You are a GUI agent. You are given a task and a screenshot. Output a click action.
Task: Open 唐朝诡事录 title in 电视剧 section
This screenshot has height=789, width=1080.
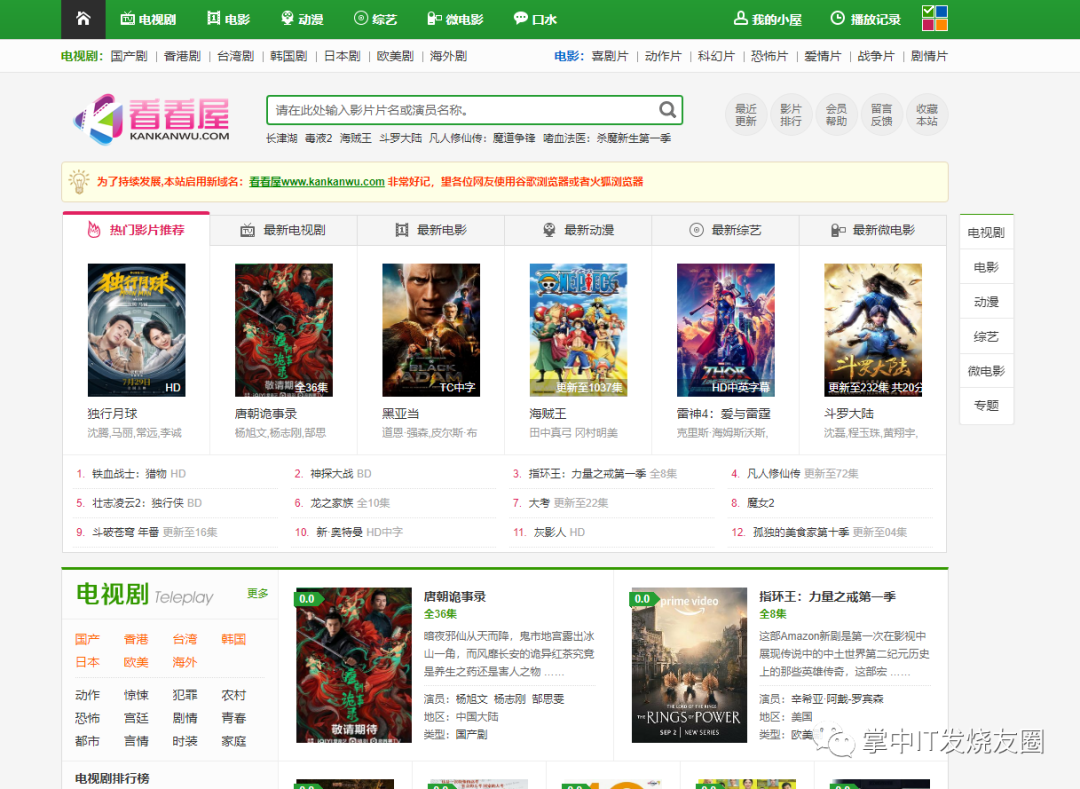pos(455,597)
